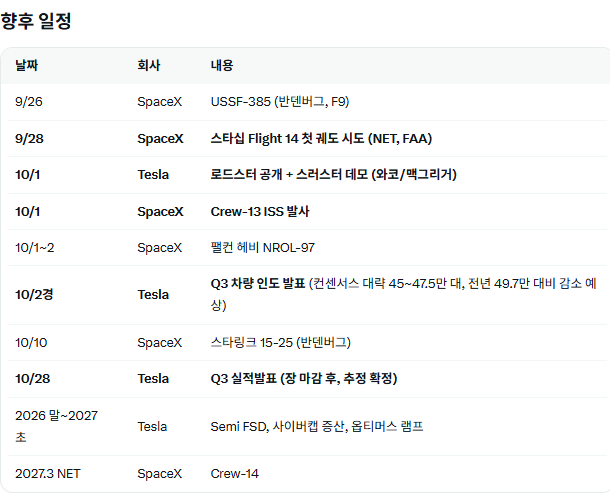
Task: Select the '날짜' column header
Action: (26, 65)
